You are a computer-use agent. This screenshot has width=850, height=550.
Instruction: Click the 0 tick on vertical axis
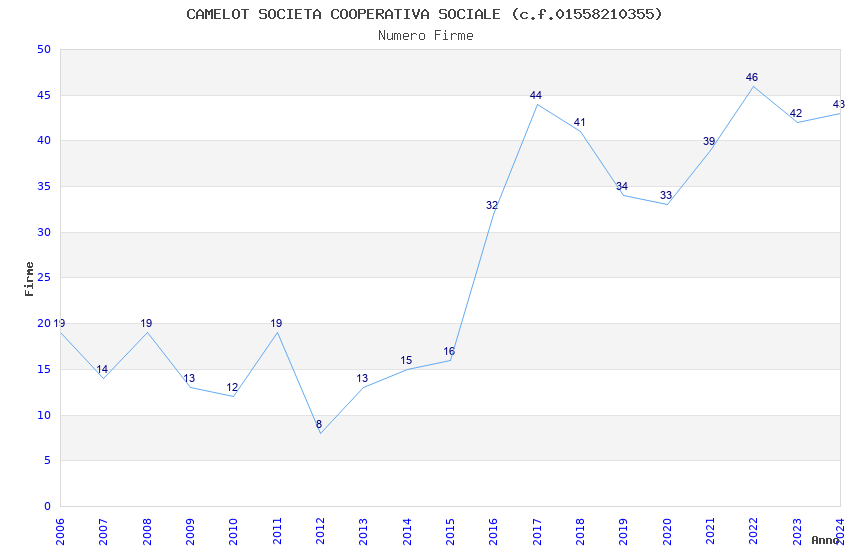tap(47, 506)
